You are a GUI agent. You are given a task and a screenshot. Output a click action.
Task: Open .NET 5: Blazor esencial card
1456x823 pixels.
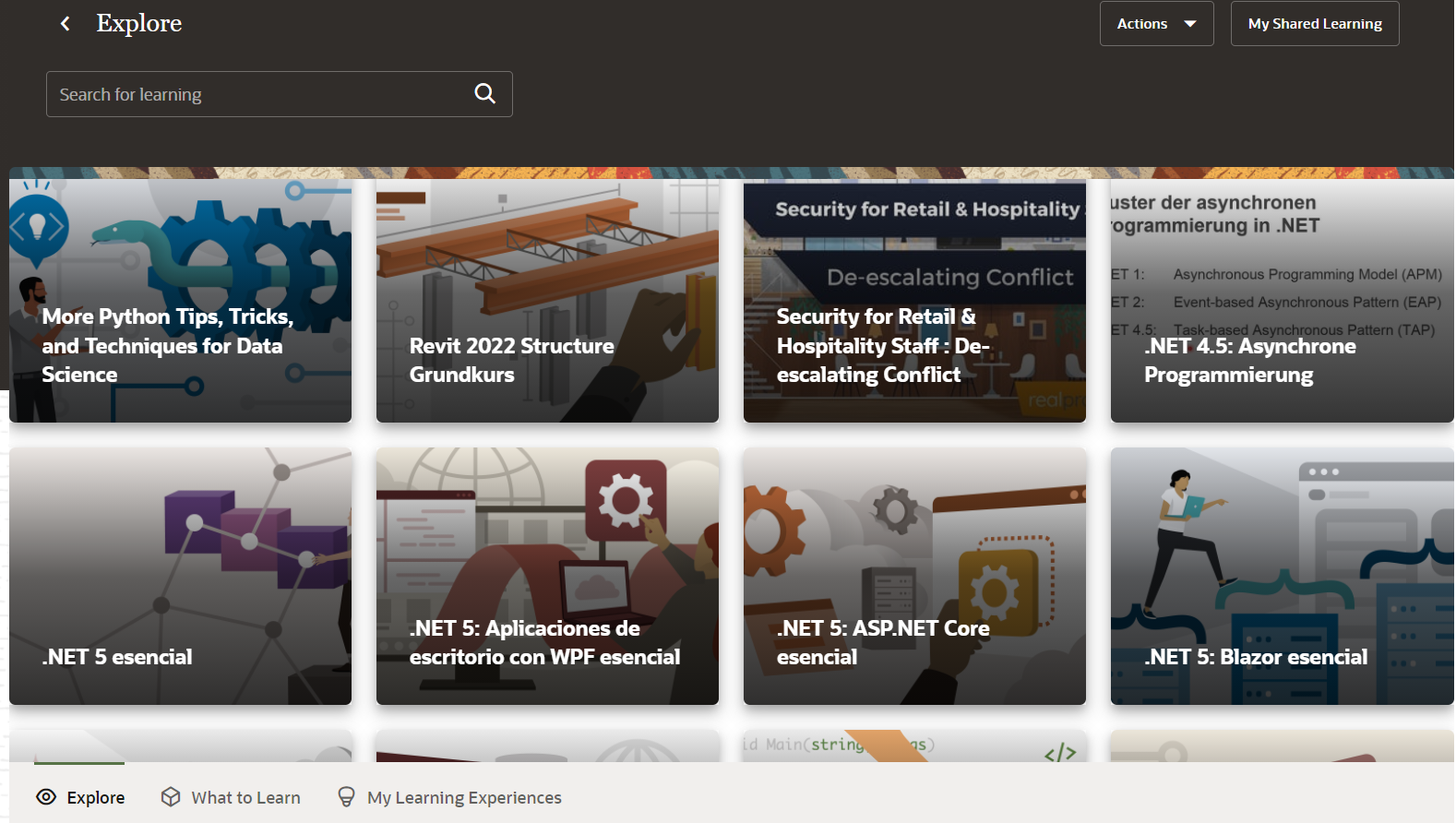click(x=1283, y=577)
